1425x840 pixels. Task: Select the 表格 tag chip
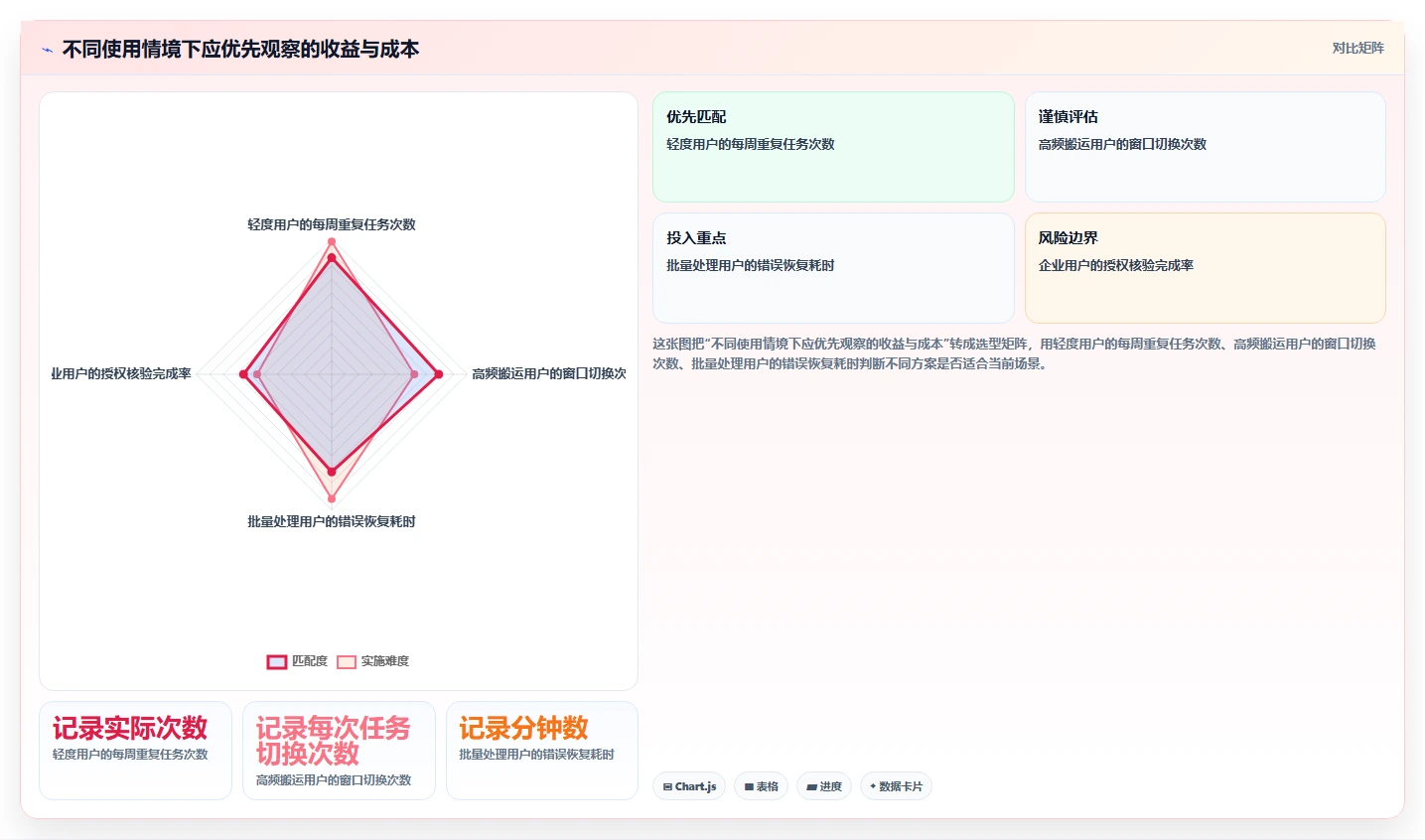point(762,786)
